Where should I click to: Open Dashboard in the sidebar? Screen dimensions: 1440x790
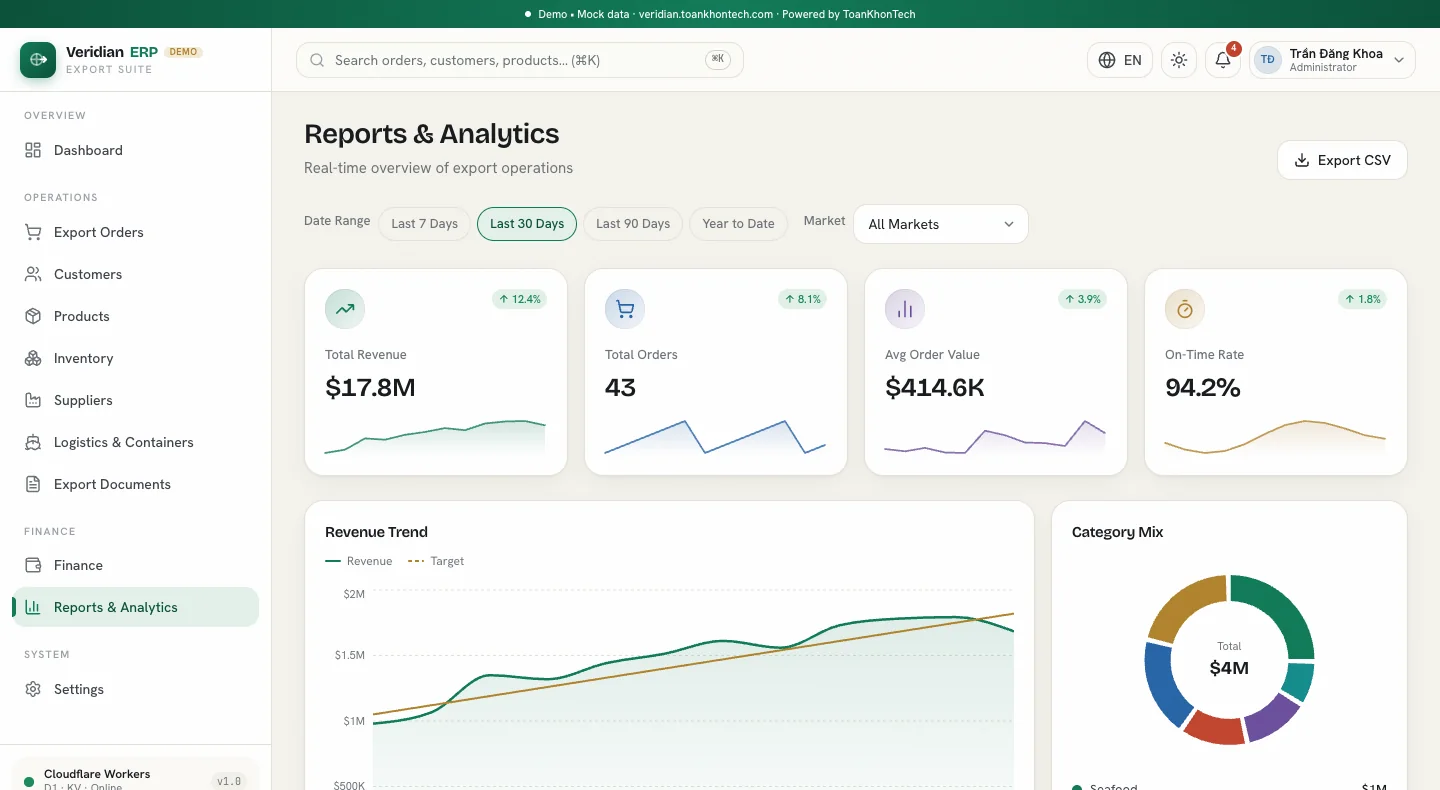point(135,150)
